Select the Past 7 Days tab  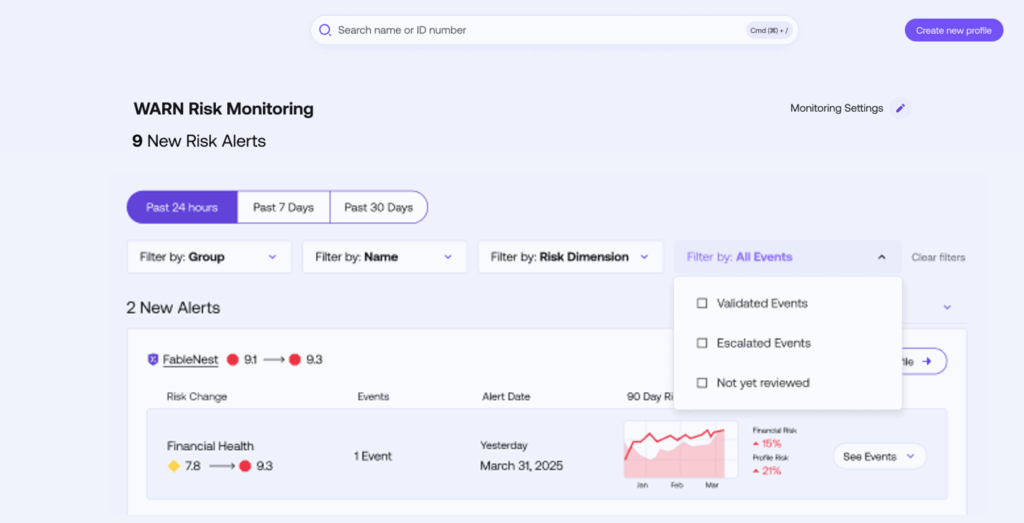[x=283, y=208]
